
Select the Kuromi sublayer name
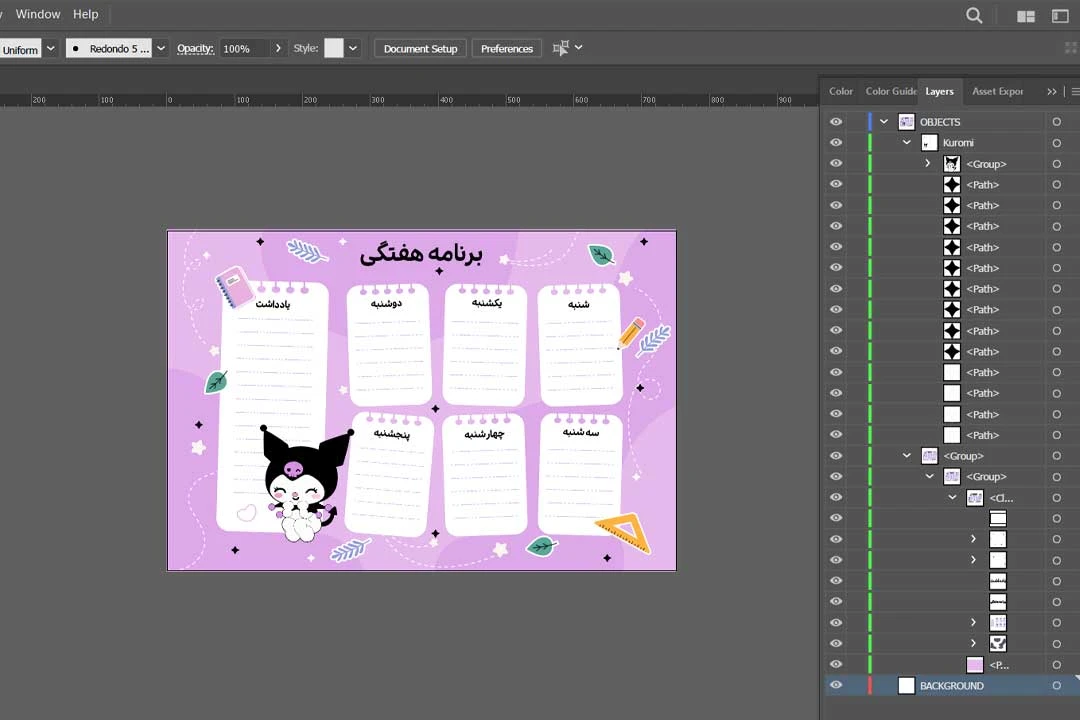coord(958,143)
